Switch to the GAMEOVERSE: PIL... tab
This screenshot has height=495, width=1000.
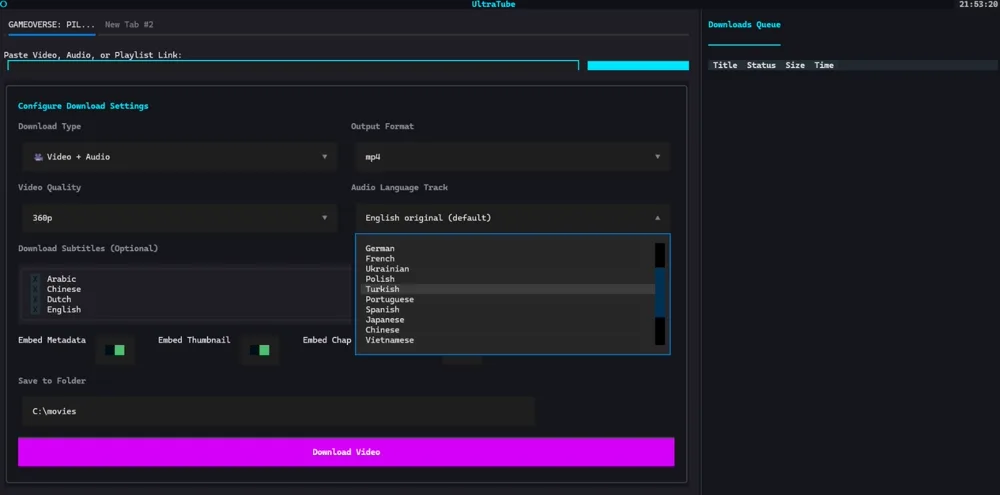52,25
